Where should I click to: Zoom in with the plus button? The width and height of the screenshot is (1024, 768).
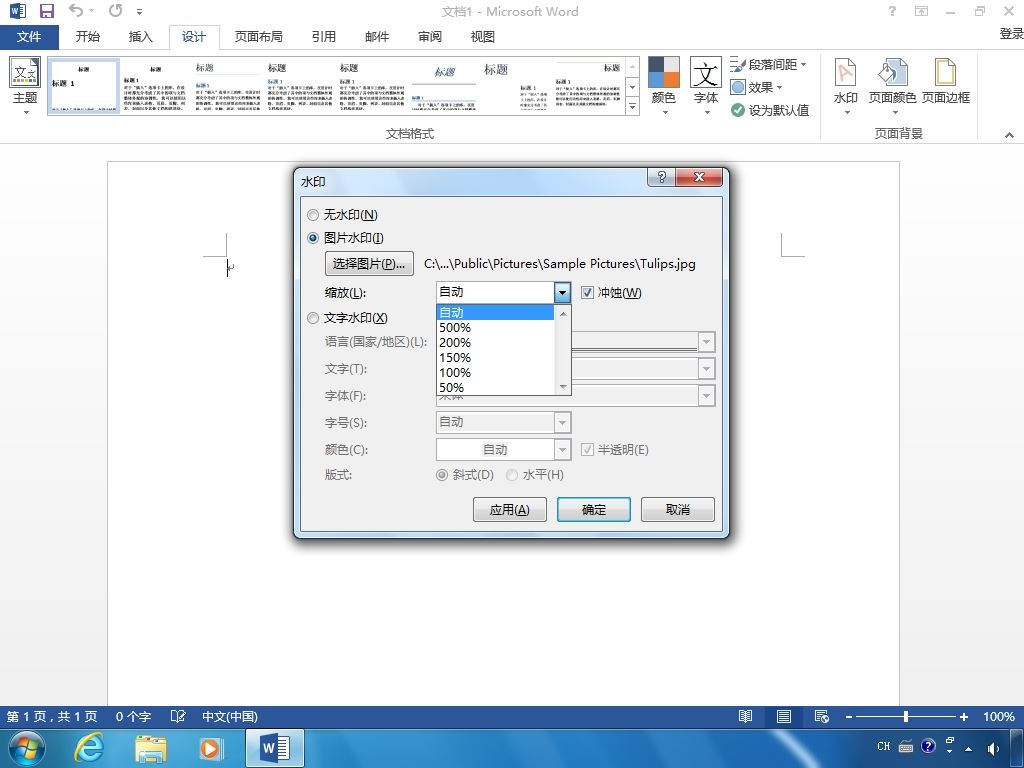(x=963, y=716)
